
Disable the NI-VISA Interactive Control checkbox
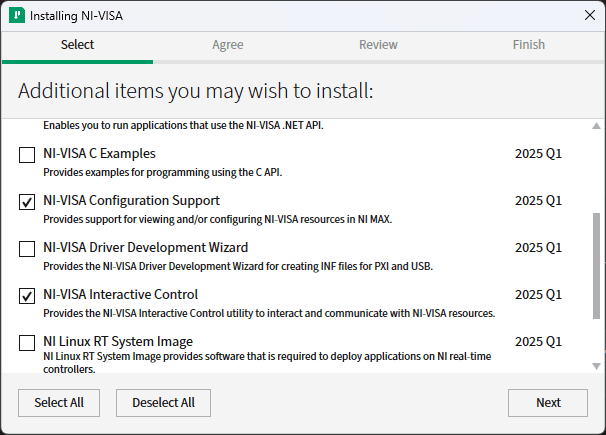(x=27, y=296)
